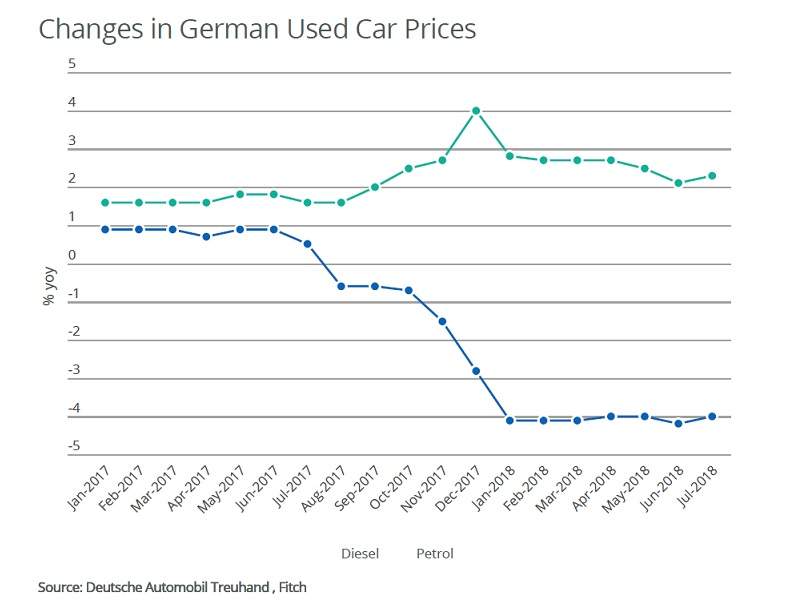Click the '% yoy' y-axis title
800x600 pixels.
[48, 284]
